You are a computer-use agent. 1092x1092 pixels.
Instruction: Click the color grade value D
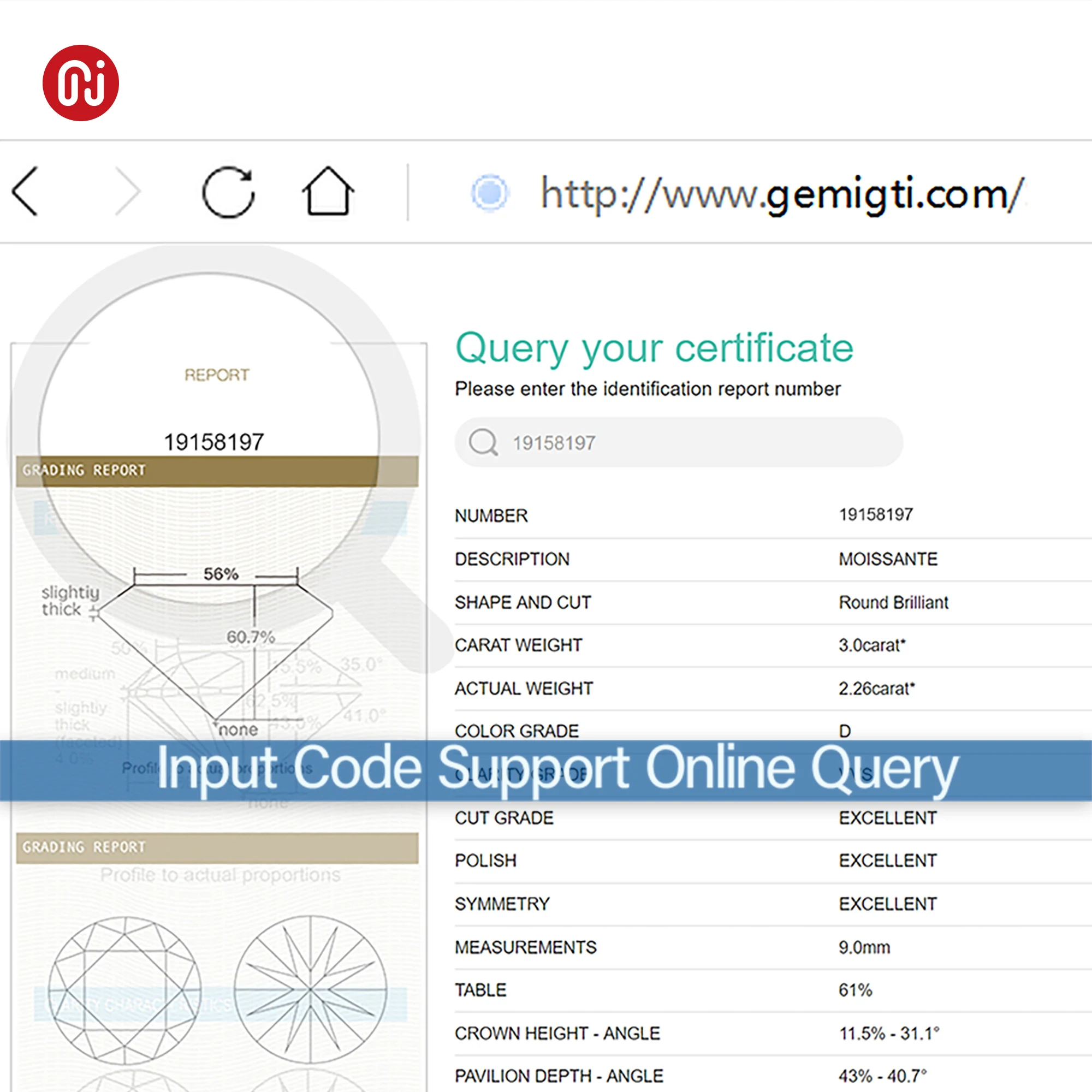[x=845, y=731]
